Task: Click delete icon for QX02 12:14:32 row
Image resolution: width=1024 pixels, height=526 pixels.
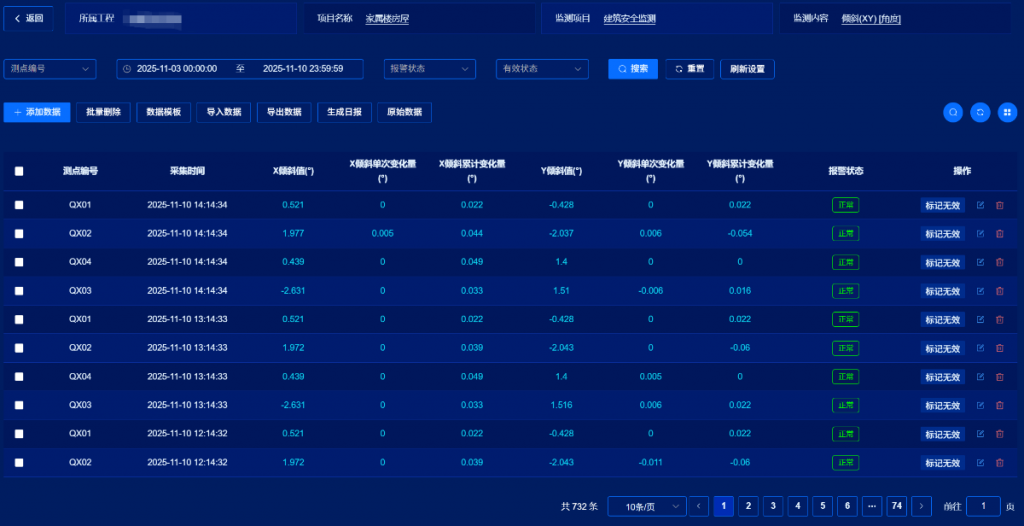Action: pos(999,463)
